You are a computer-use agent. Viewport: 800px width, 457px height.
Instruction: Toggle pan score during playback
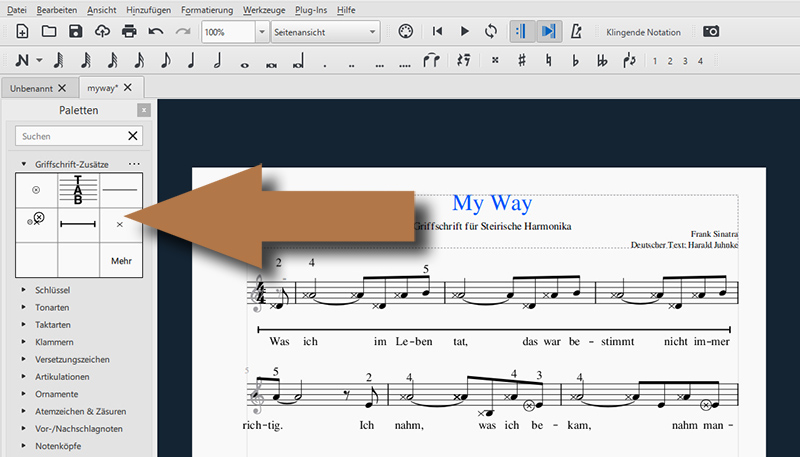(549, 32)
